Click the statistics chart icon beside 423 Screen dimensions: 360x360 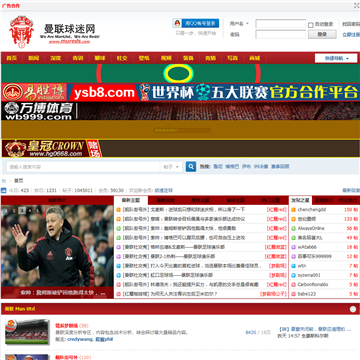pyautogui.click(x=4, y=191)
